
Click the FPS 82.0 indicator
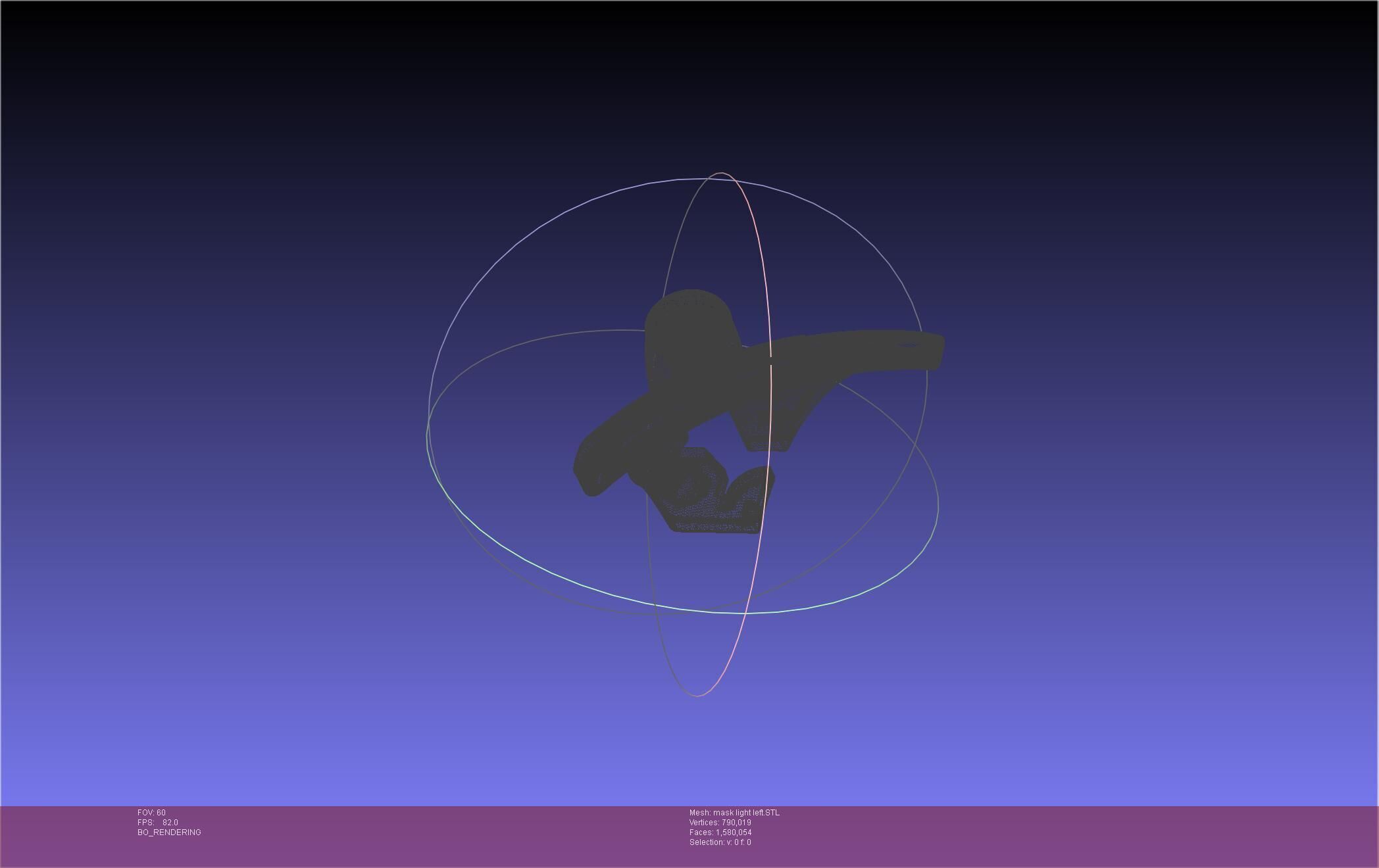click(x=158, y=823)
